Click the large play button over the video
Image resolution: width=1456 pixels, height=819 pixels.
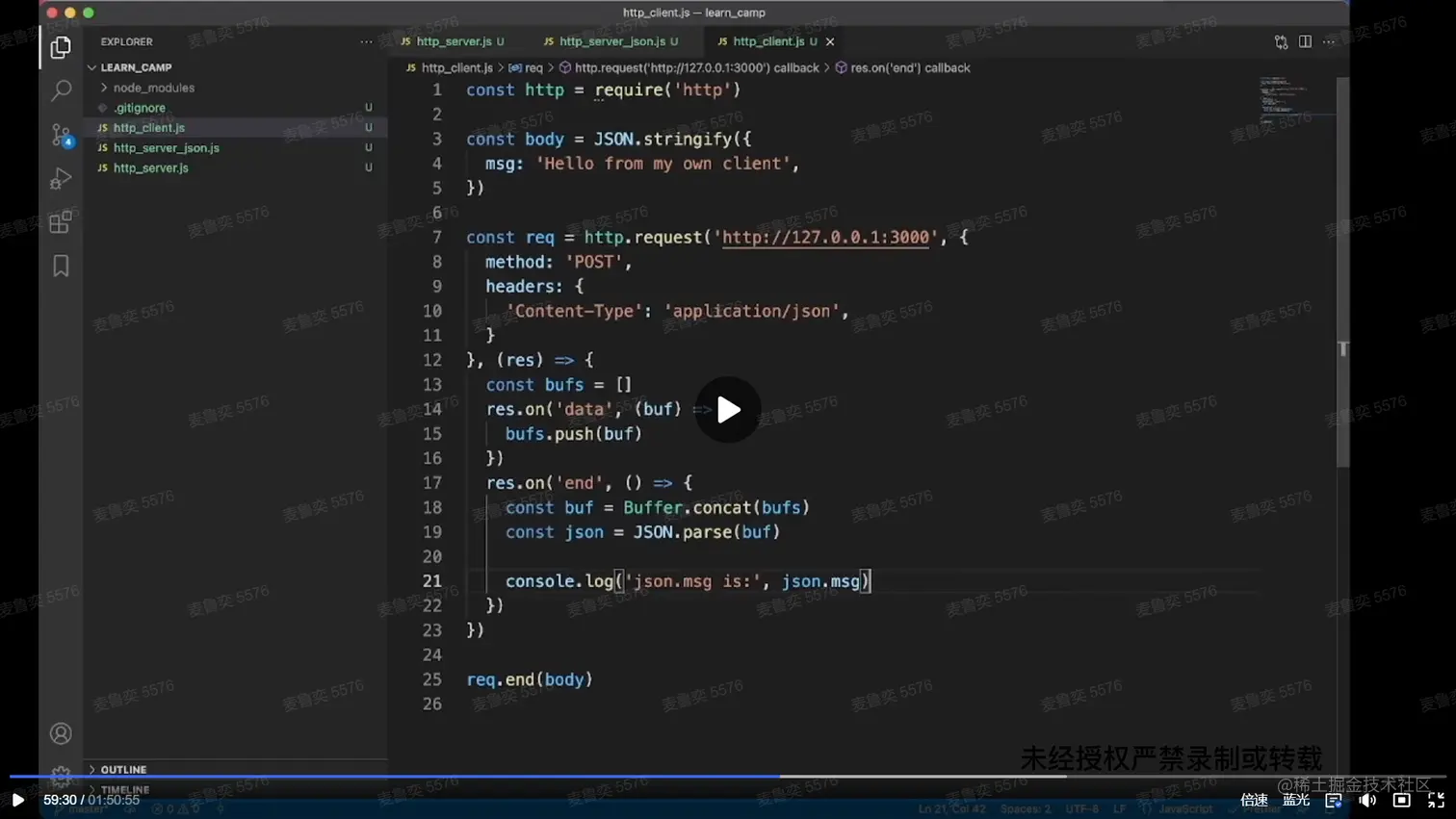(x=728, y=410)
